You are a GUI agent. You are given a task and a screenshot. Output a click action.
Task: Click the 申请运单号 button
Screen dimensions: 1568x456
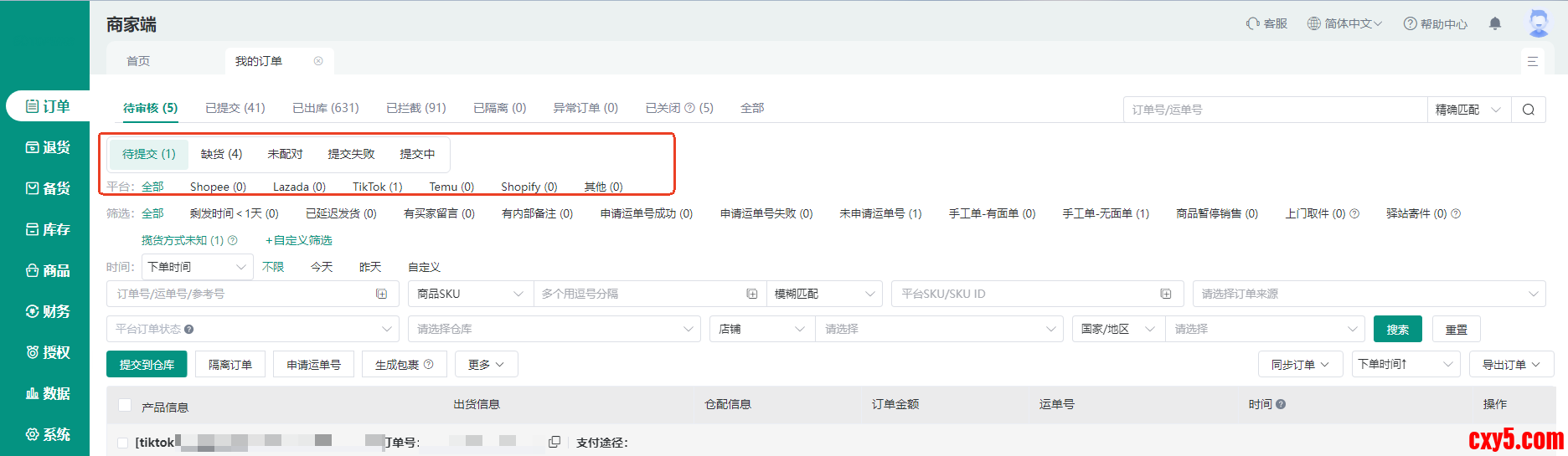tap(314, 364)
